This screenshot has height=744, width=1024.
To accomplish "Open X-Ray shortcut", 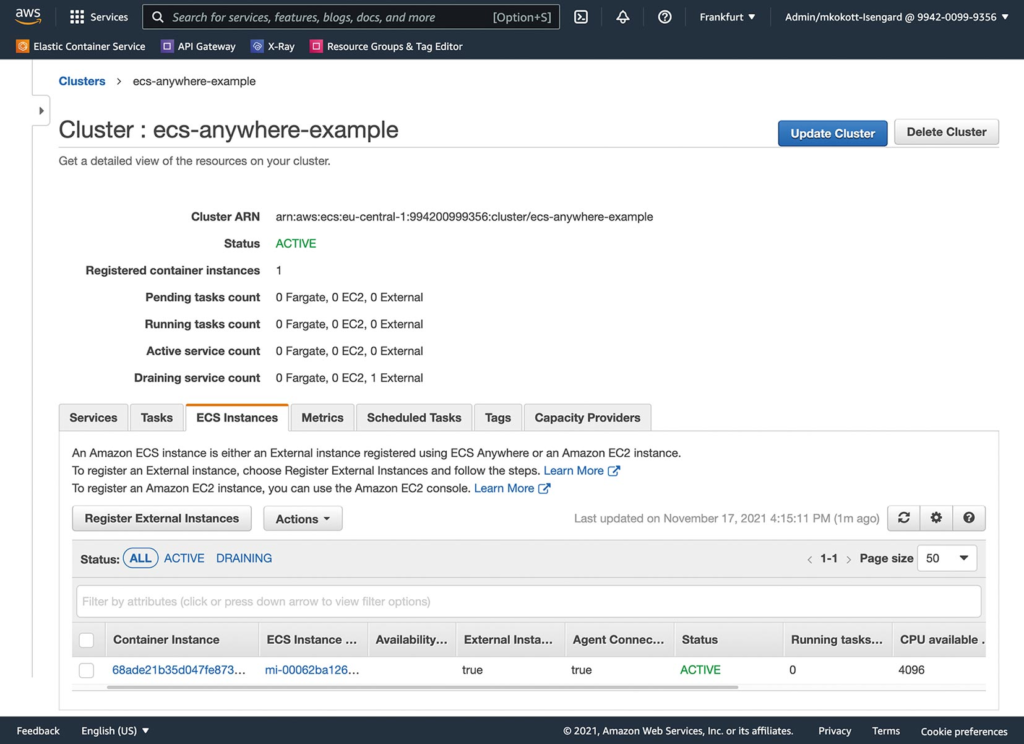I will click(273, 46).
